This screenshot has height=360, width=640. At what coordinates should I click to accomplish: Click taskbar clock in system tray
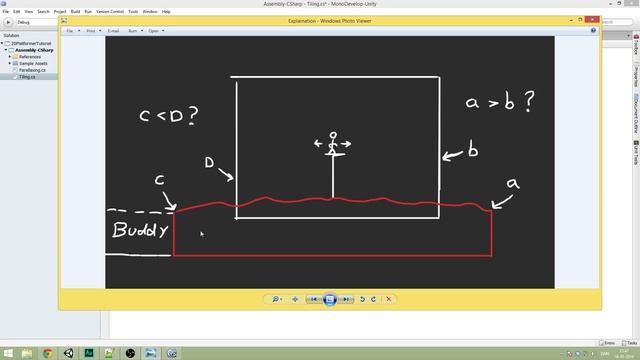pyautogui.click(x=624, y=353)
